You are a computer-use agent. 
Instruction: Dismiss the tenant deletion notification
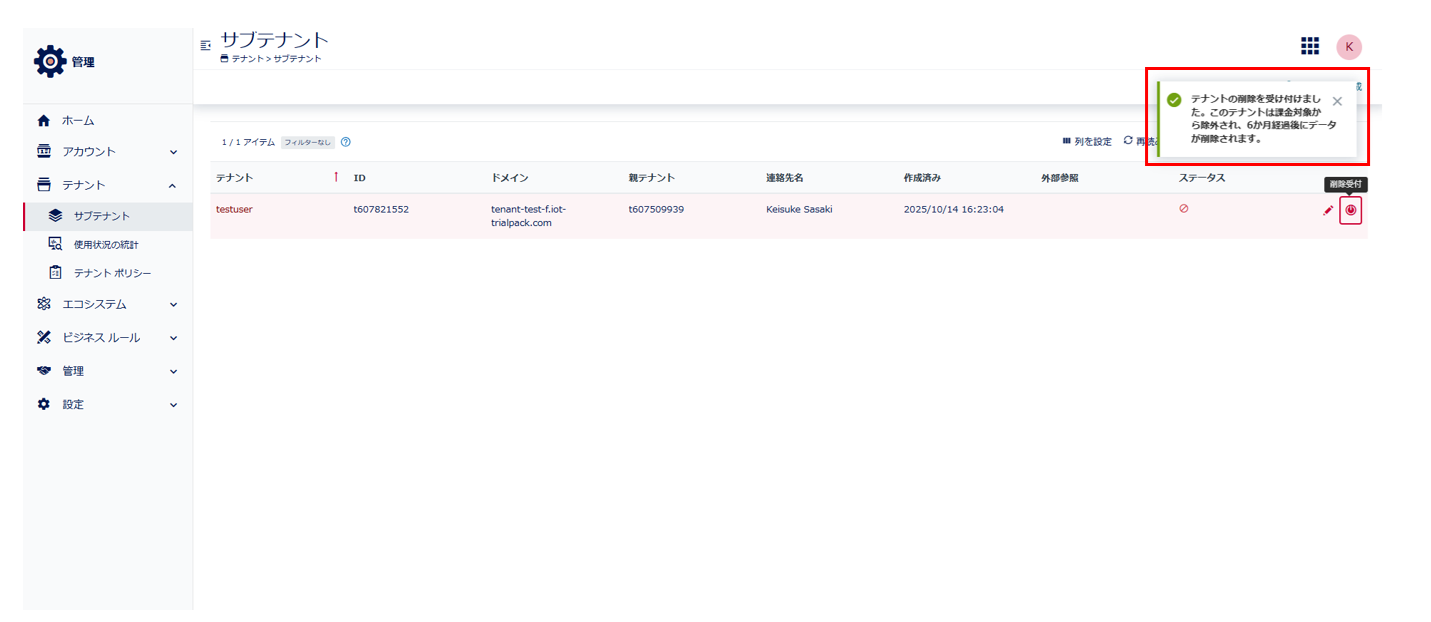click(1337, 101)
